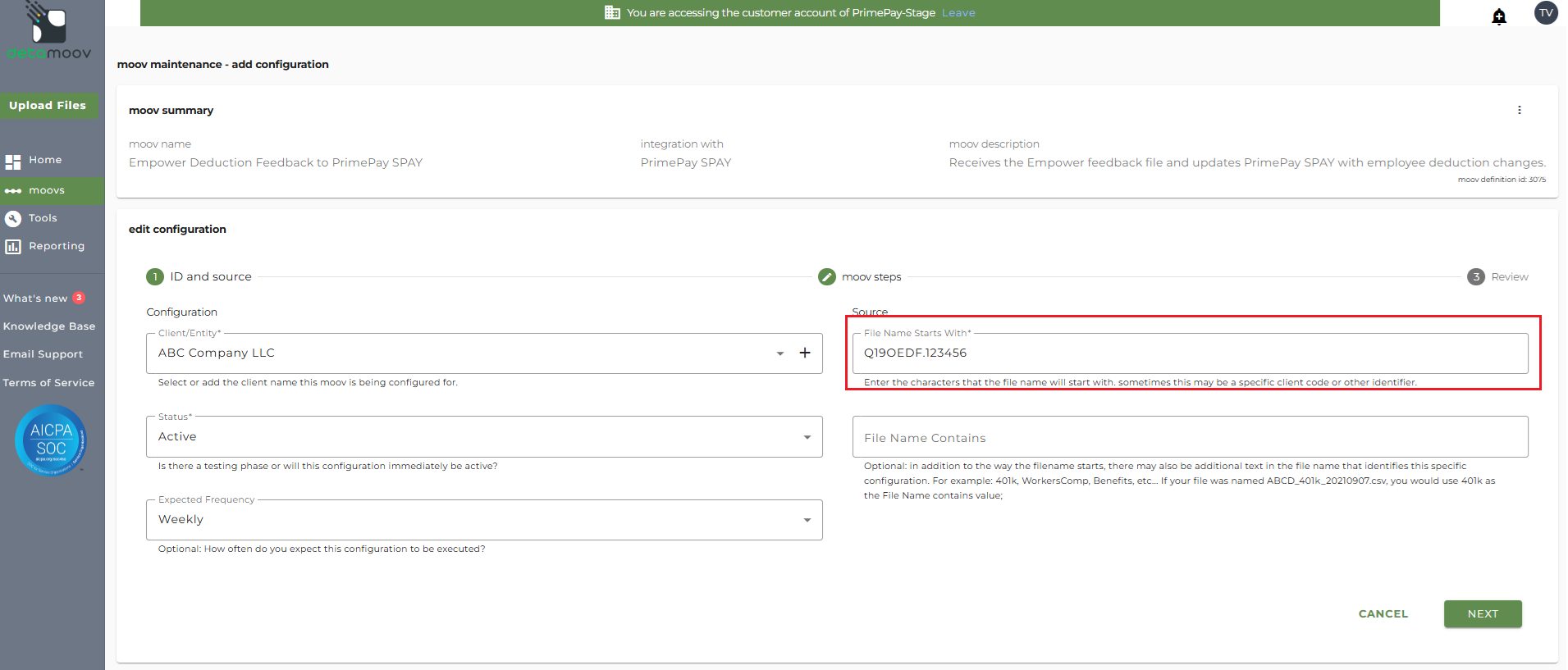Screen dimensions: 1568x670
Task: Open Reporting in the sidebar
Action: tap(56, 246)
